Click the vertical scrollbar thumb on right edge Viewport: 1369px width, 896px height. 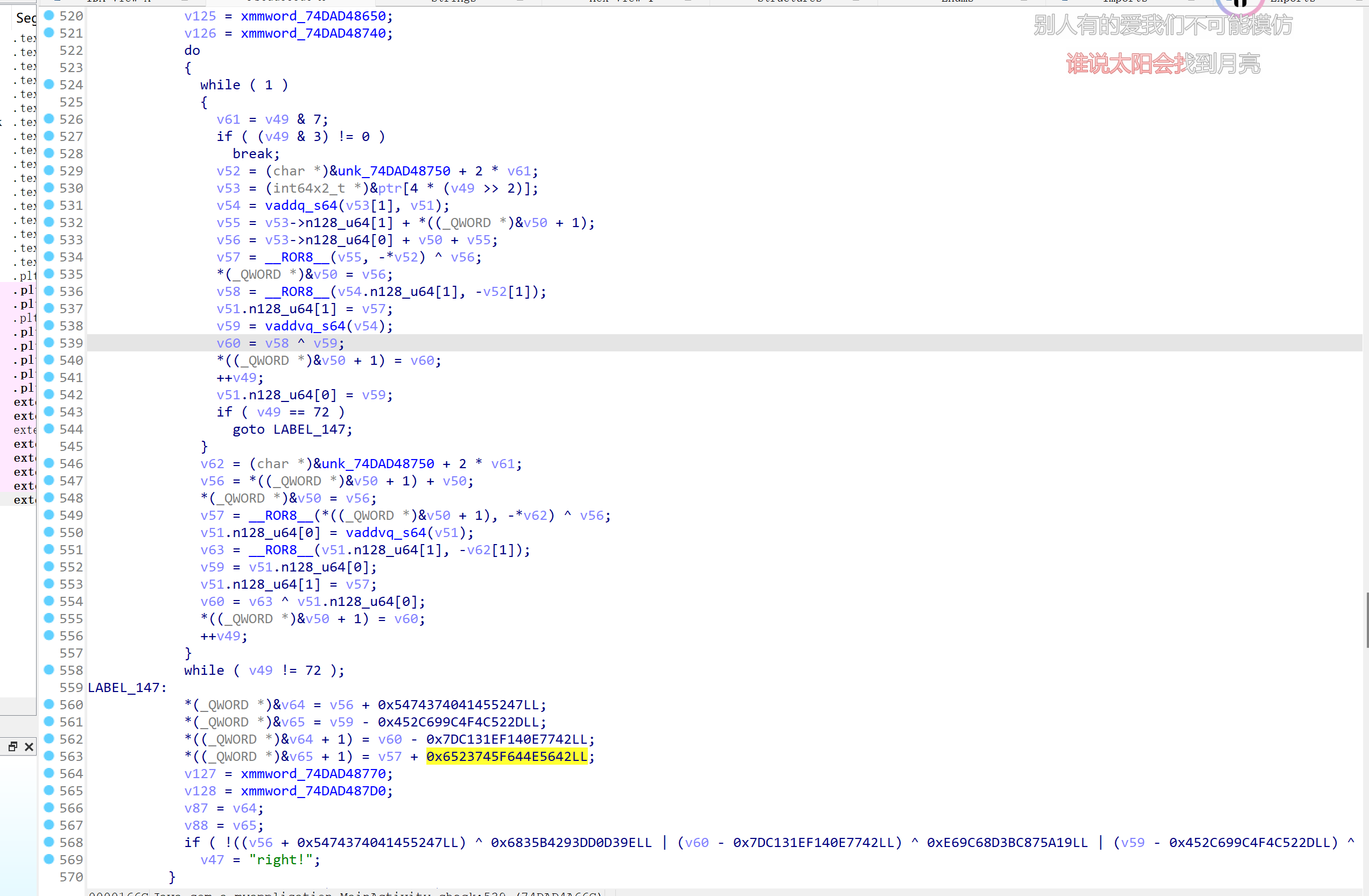[1367, 619]
